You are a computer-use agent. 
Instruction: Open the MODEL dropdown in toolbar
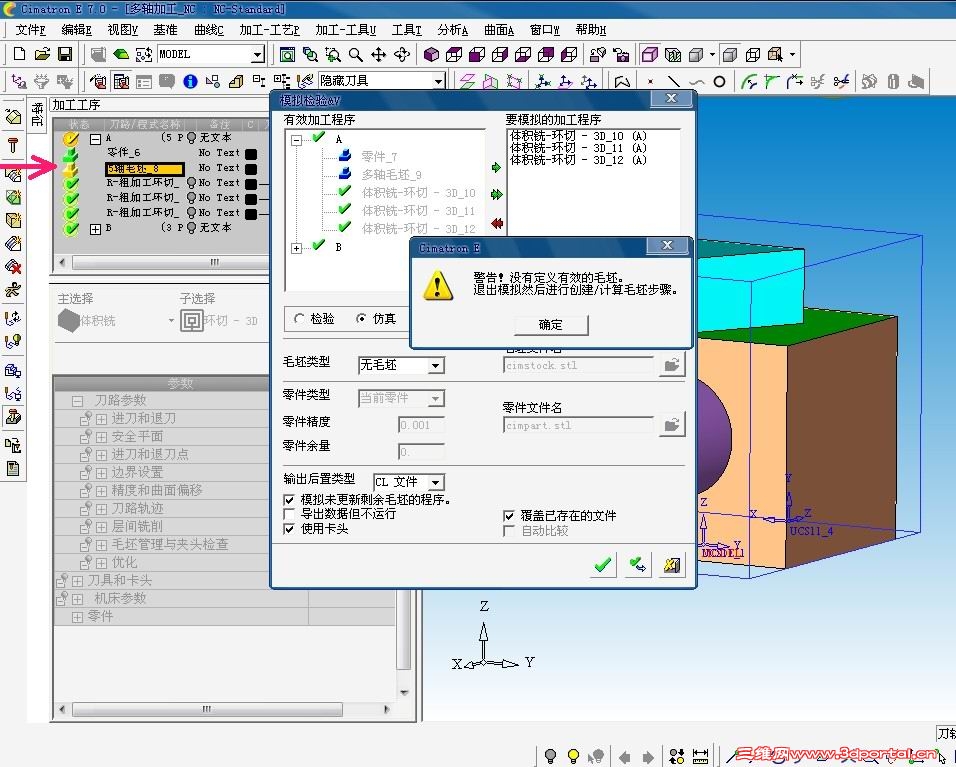(258, 55)
